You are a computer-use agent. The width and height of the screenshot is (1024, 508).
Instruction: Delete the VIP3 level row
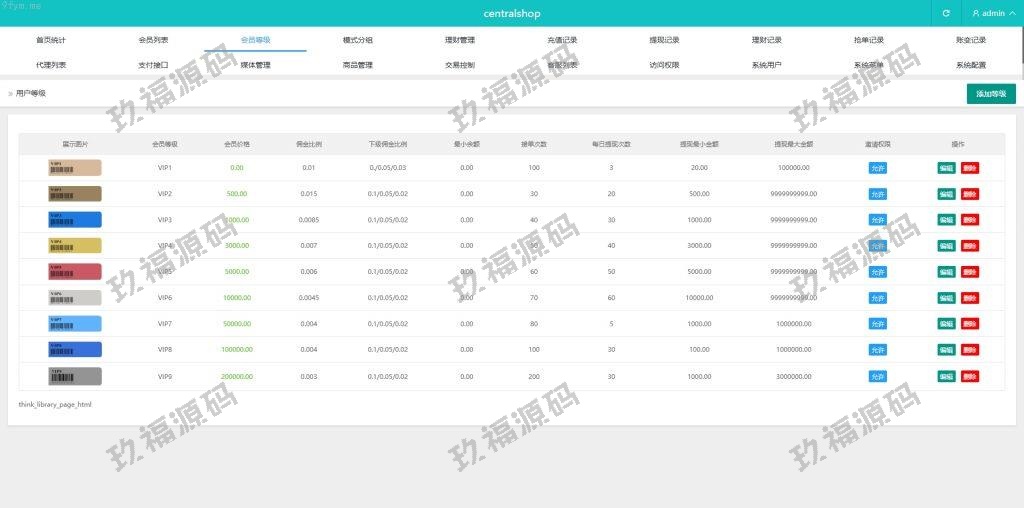(x=969, y=220)
